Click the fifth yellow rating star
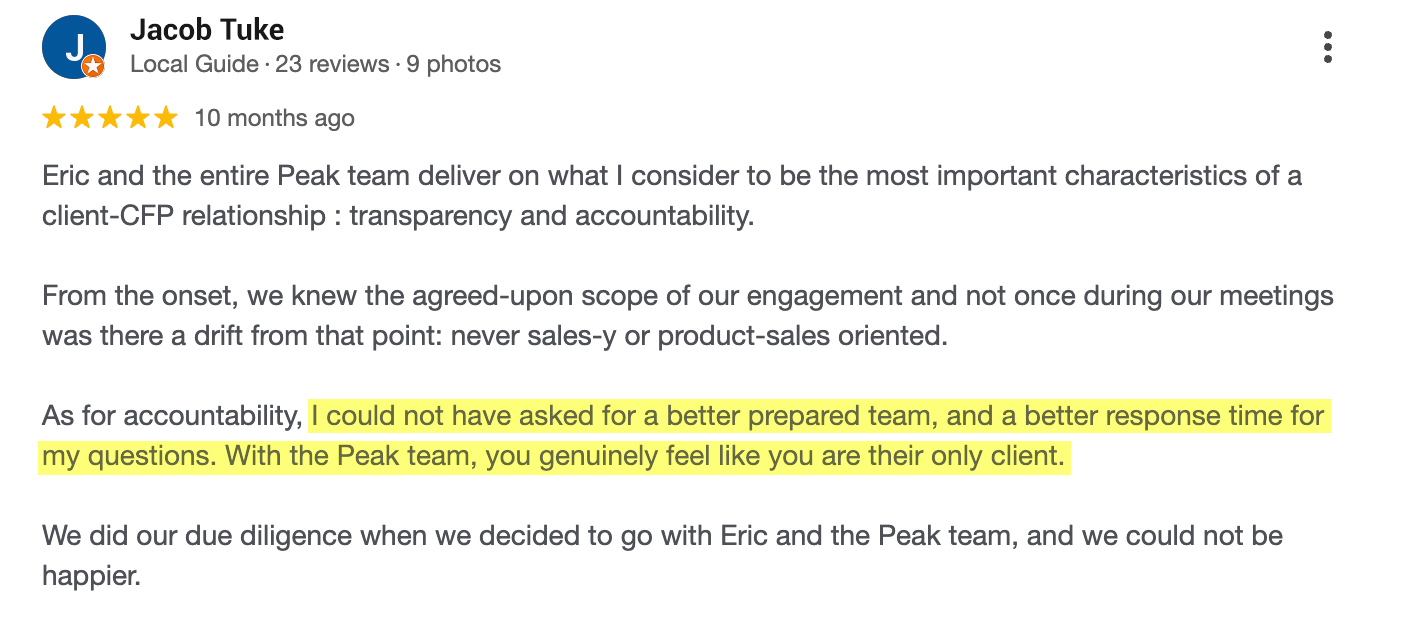1408x630 pixels. pyautogui.click(x=166, y=118)
